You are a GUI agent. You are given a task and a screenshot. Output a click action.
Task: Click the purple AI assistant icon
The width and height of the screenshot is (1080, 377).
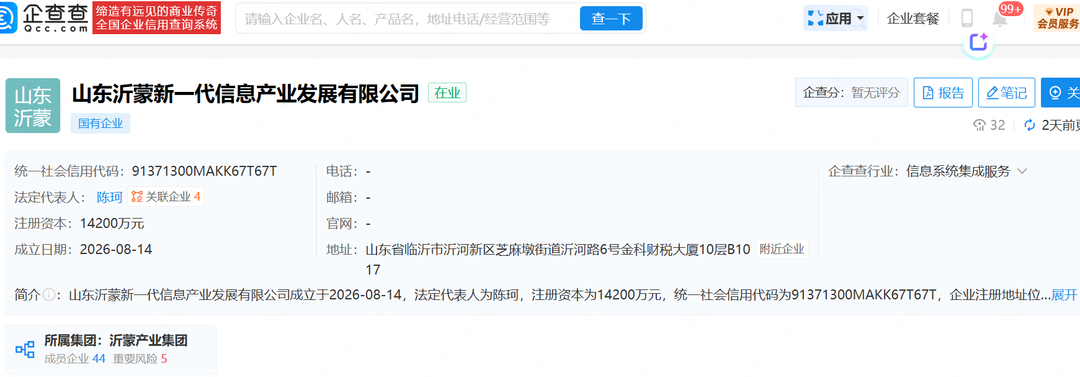pos(978,43)
